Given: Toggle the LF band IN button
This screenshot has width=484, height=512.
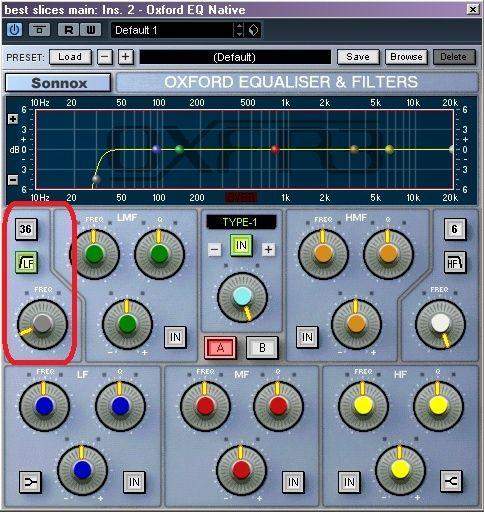Looking at the screenshot, I should coord(134,482).
